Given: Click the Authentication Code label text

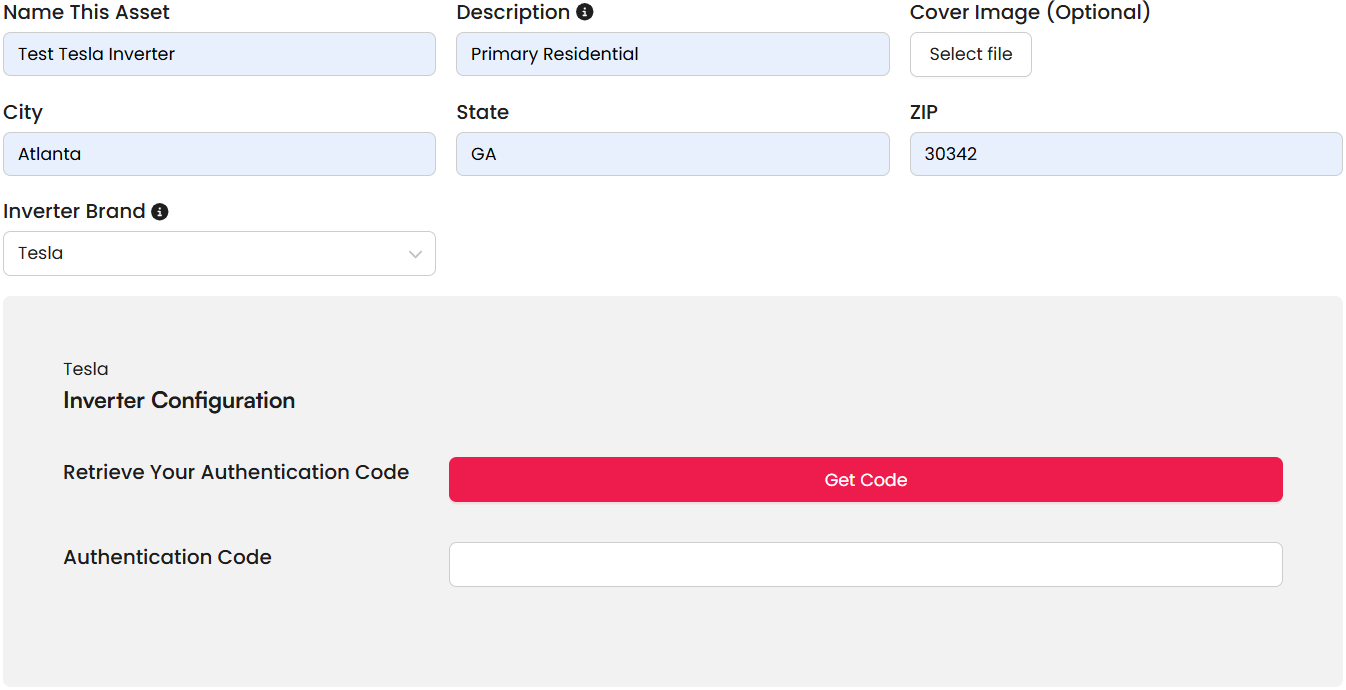Looking at the screenshot, I should point(167,557).
